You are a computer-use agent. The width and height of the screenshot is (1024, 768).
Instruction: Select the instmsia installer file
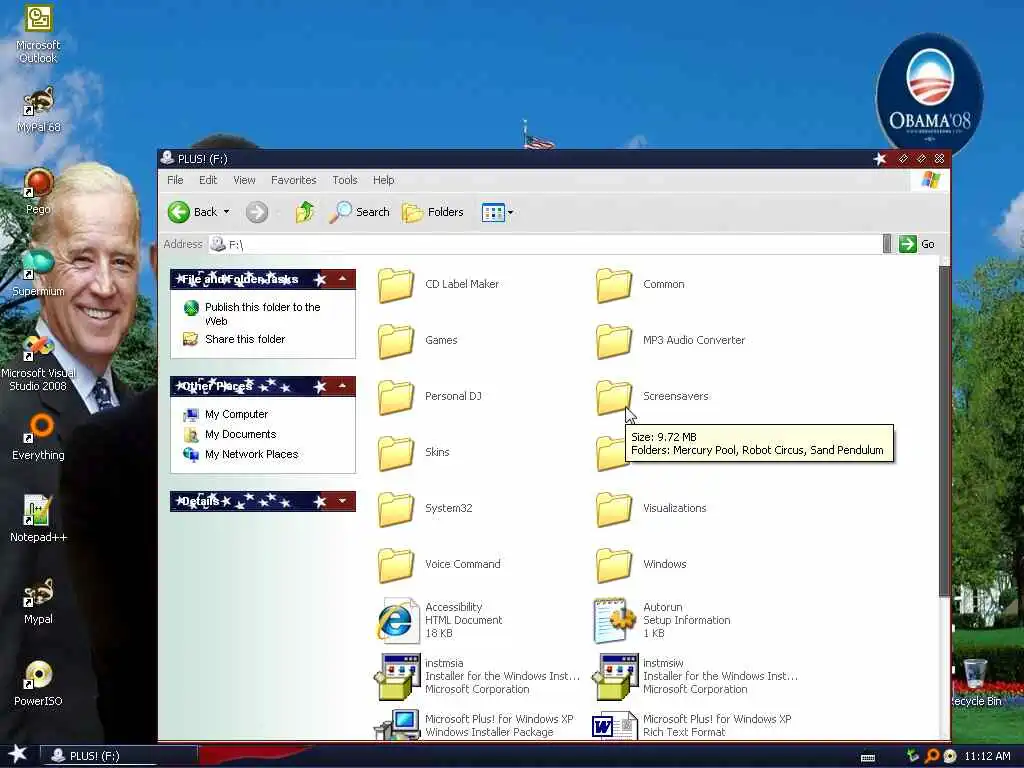point(477,677)
